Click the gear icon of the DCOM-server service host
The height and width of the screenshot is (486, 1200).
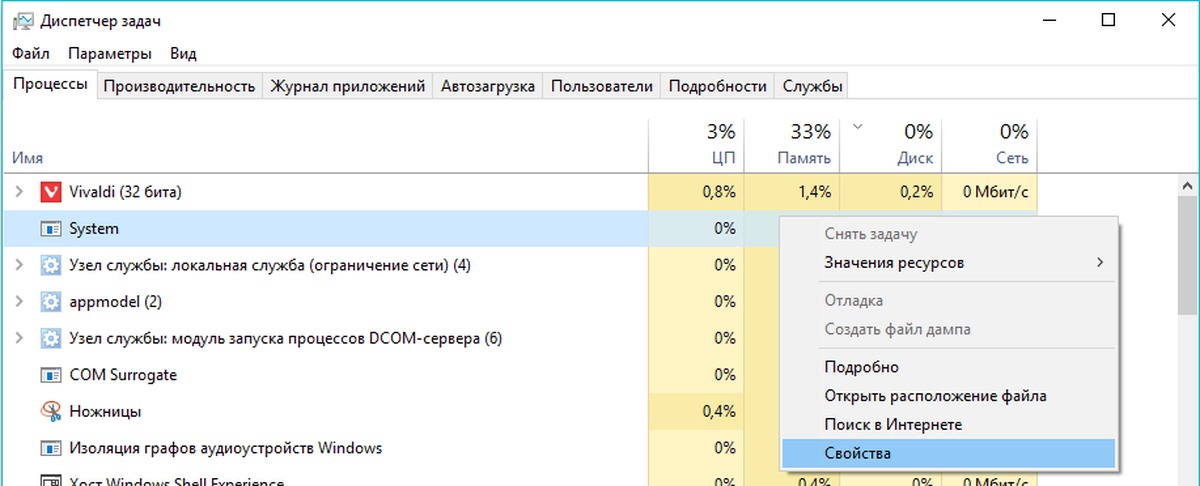point(50,338)
